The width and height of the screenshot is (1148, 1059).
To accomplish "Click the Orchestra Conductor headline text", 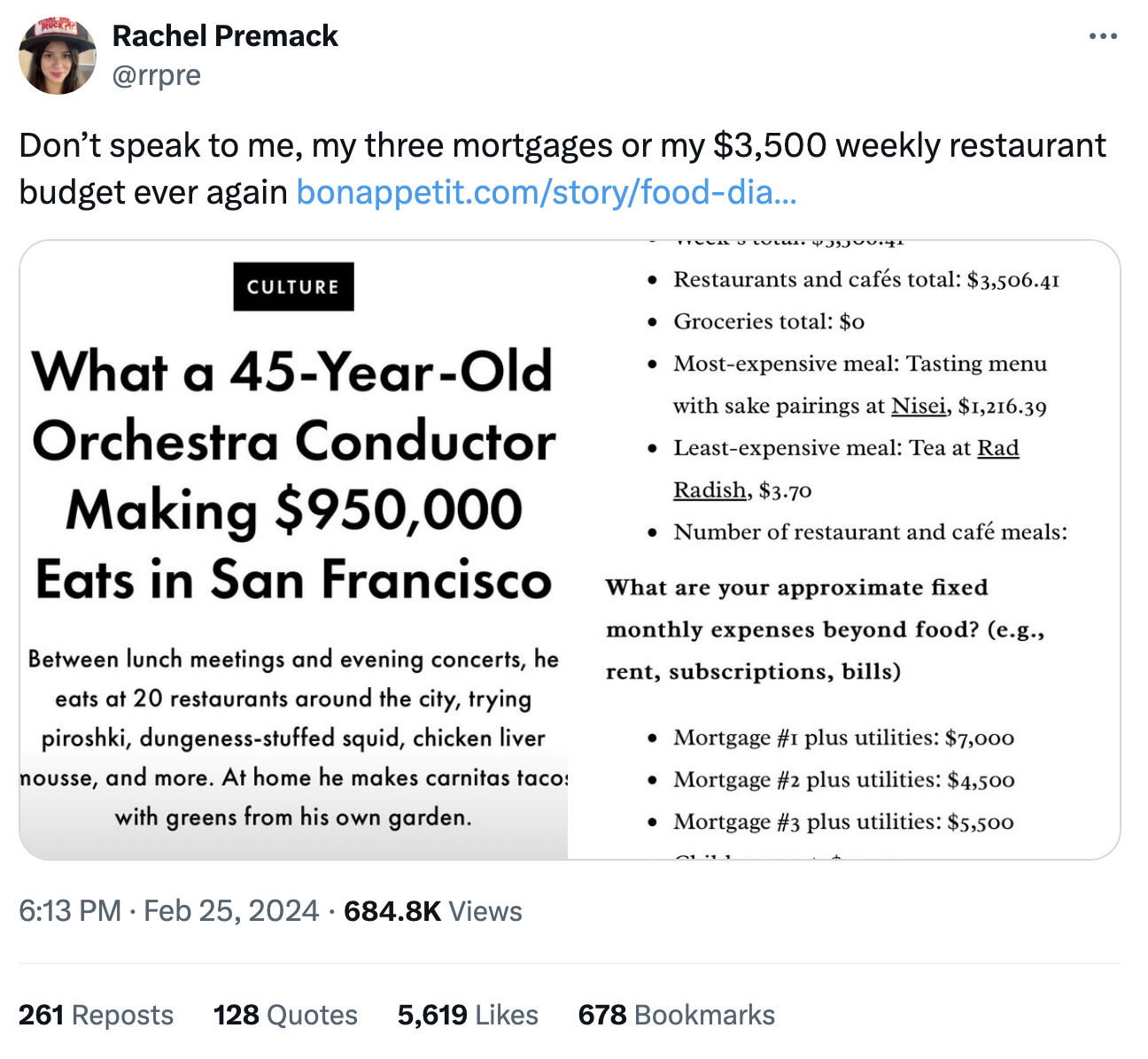I will (x=293, y=441).
